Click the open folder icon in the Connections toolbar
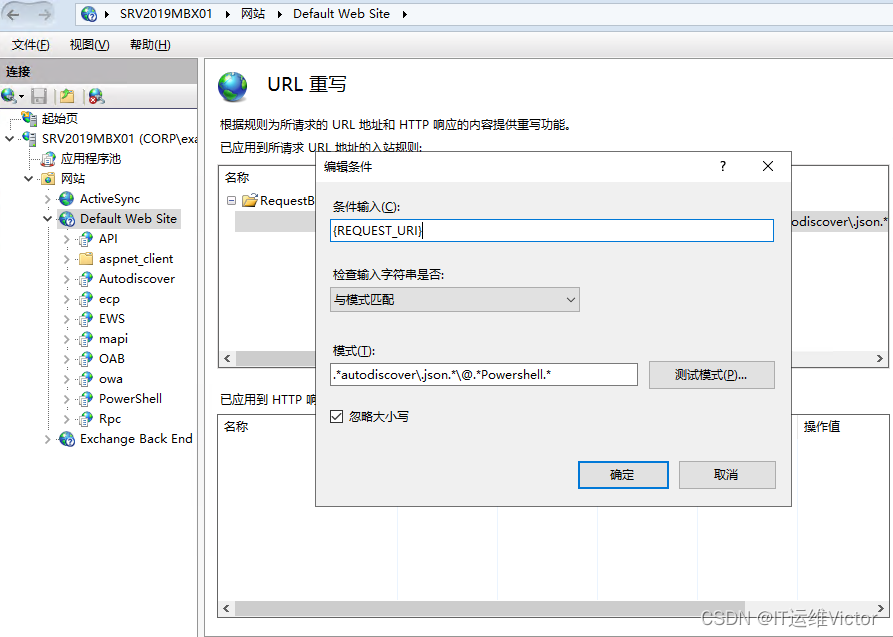The height and width of the screenshot is (637, 893). point(67,96)
